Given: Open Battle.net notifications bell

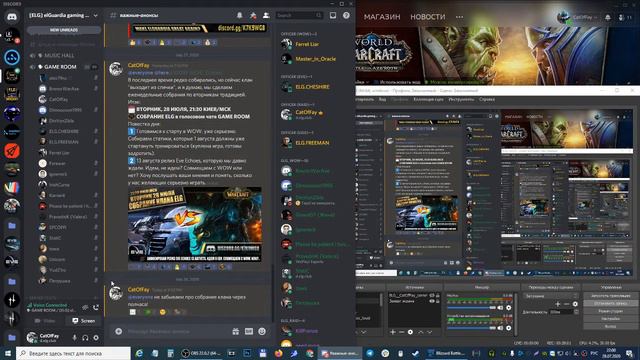Looking at the screenshot, I should pos(608,17).
